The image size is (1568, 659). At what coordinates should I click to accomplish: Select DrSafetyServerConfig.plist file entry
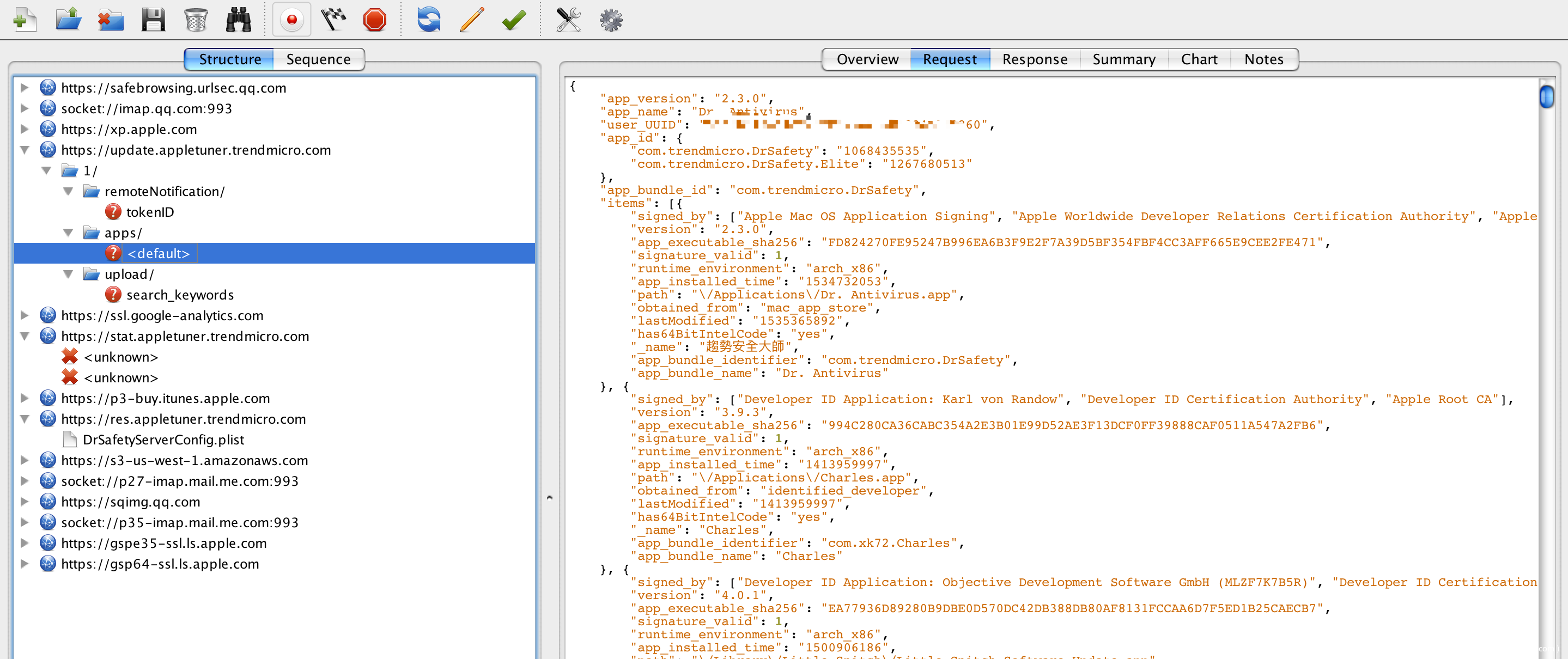(x=163, y=440)
